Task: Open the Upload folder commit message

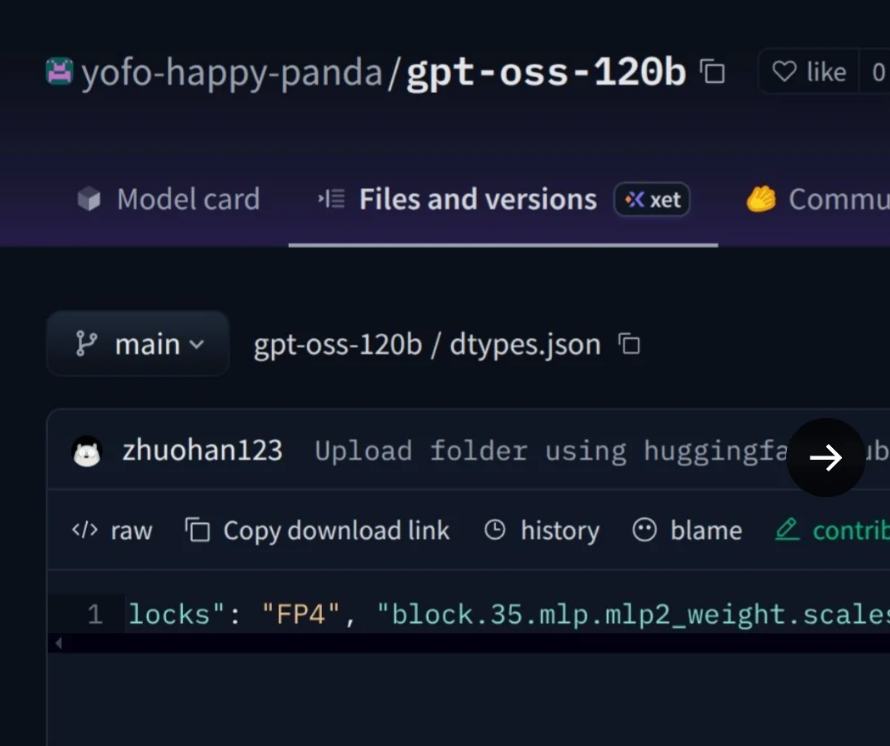Action: tap(552, 451)
